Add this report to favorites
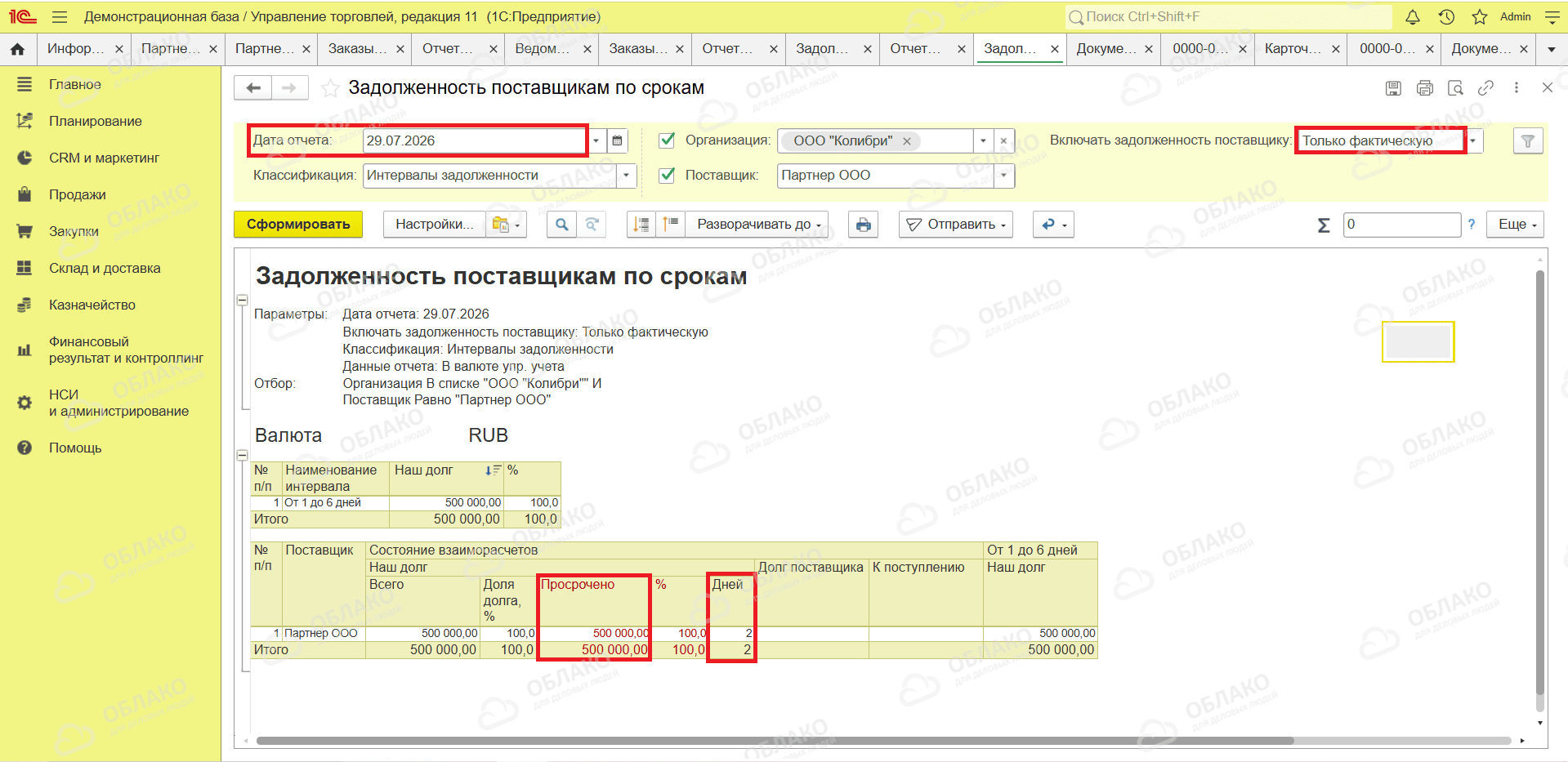The image size is (1568, 762). tap(330, 88)
